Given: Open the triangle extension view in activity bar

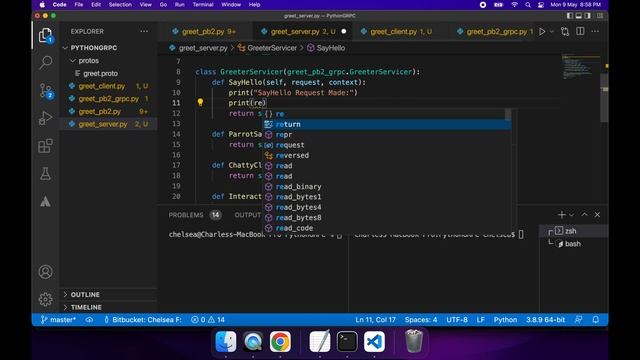Looking at the screenshot, I should pos(45,201).
